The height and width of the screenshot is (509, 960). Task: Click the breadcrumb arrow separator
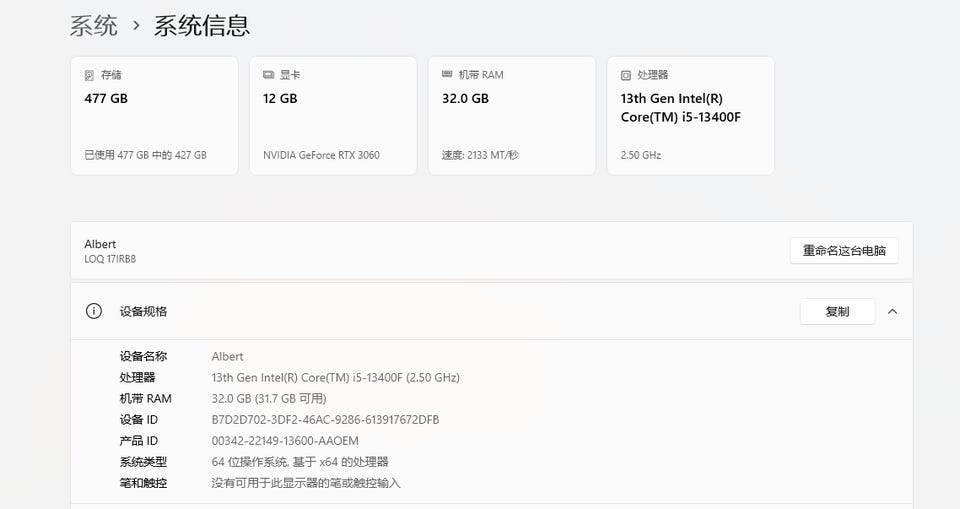pos(136,26)
